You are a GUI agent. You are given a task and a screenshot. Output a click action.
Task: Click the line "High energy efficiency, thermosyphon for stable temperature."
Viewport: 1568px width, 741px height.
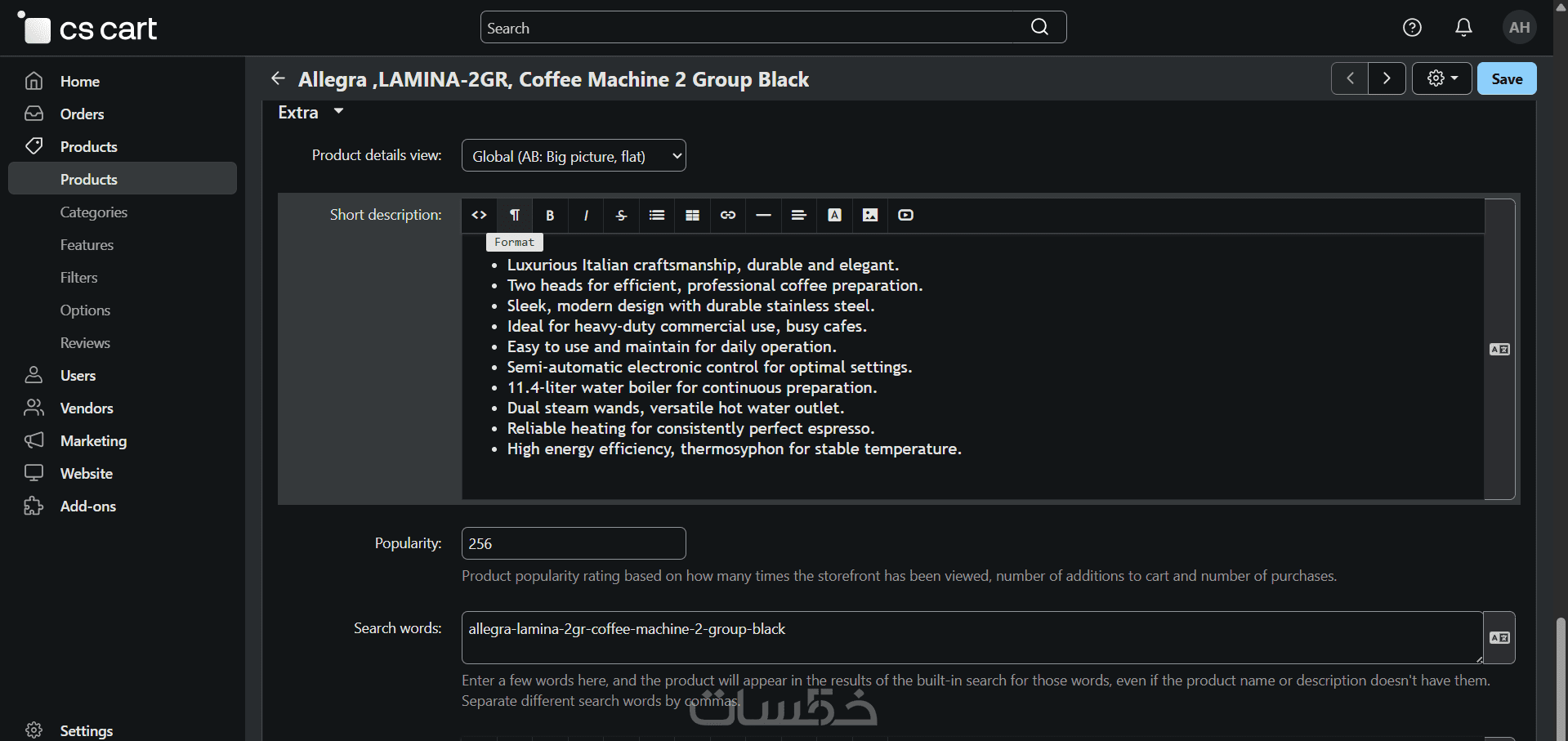tap(735, 449)
